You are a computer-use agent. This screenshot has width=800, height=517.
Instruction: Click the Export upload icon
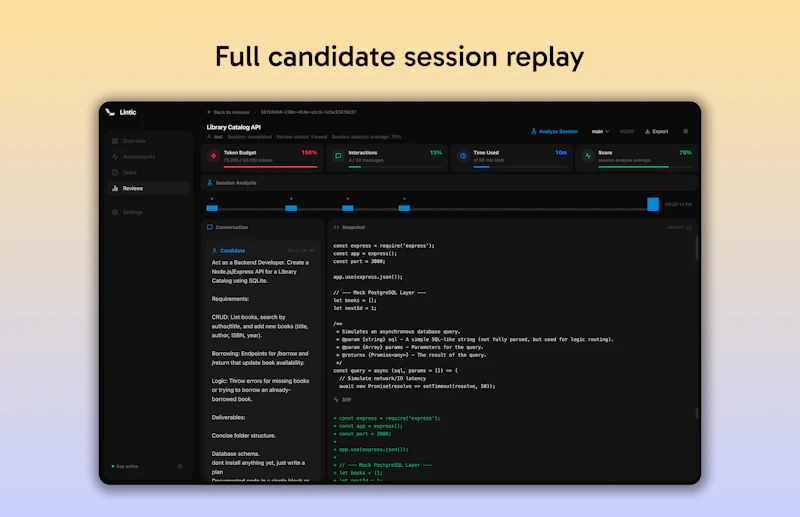click(x=647, y=131)
